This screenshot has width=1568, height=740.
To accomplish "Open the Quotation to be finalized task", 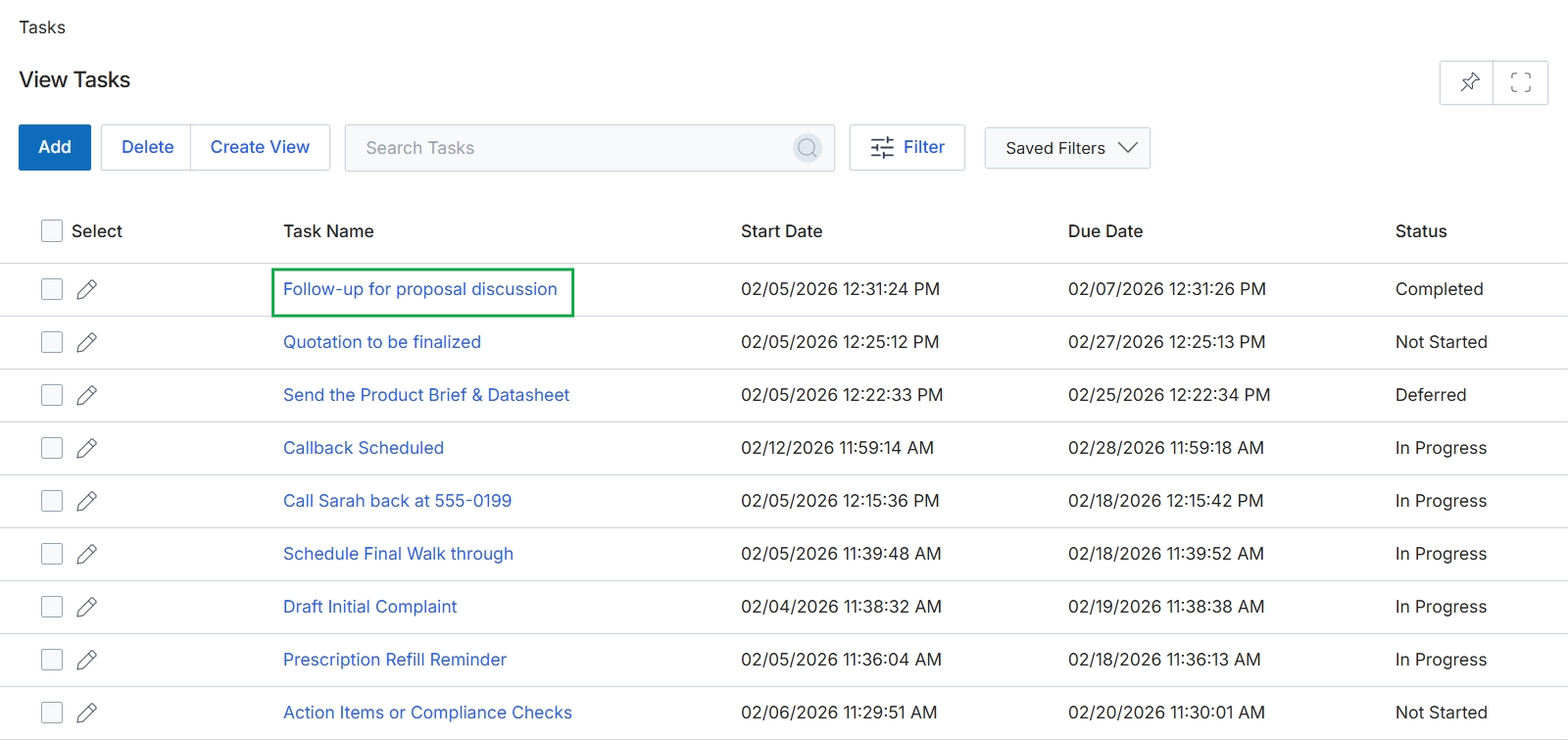I will (382, 342).
